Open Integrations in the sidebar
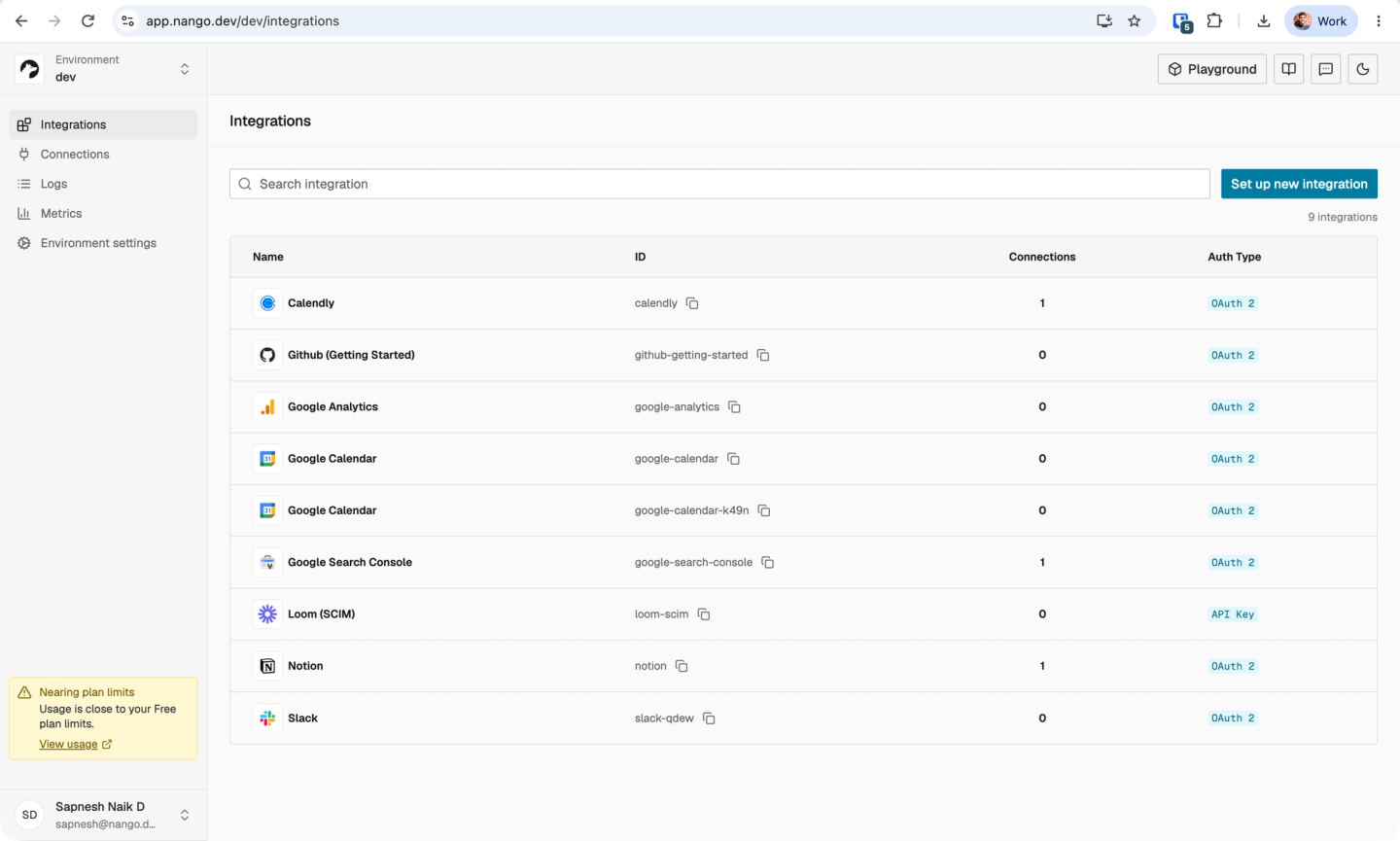The image size is (1400, 841). point(103,124)
